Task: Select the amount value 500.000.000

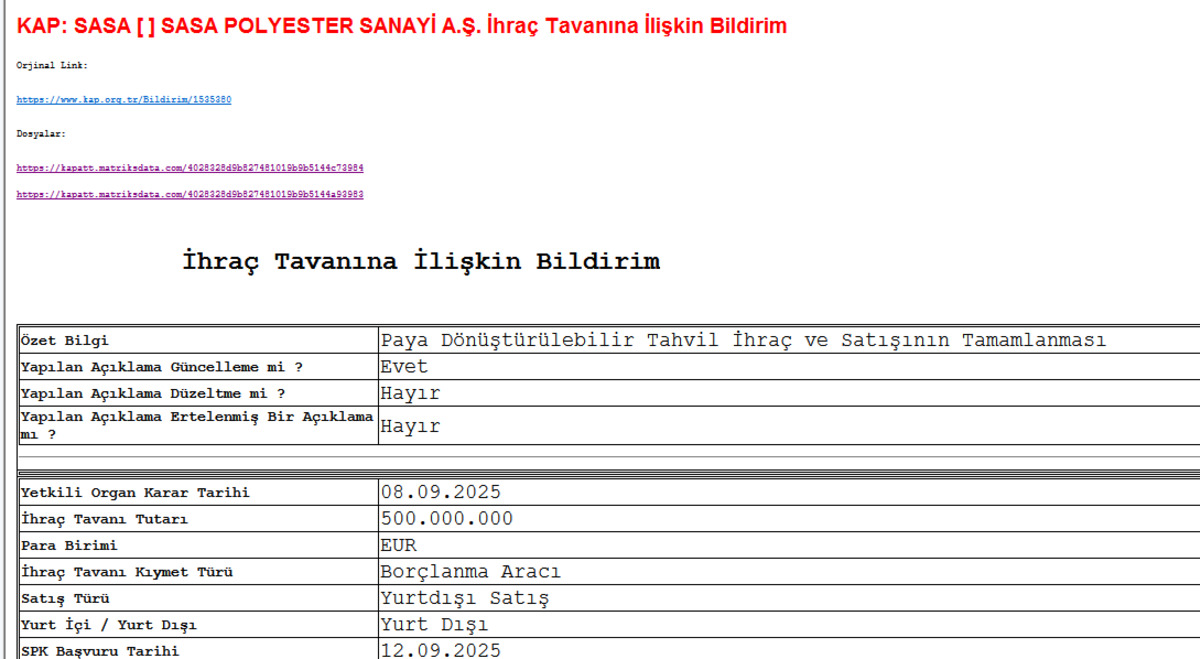Action: pyautogui.click(x=447, y=519)
